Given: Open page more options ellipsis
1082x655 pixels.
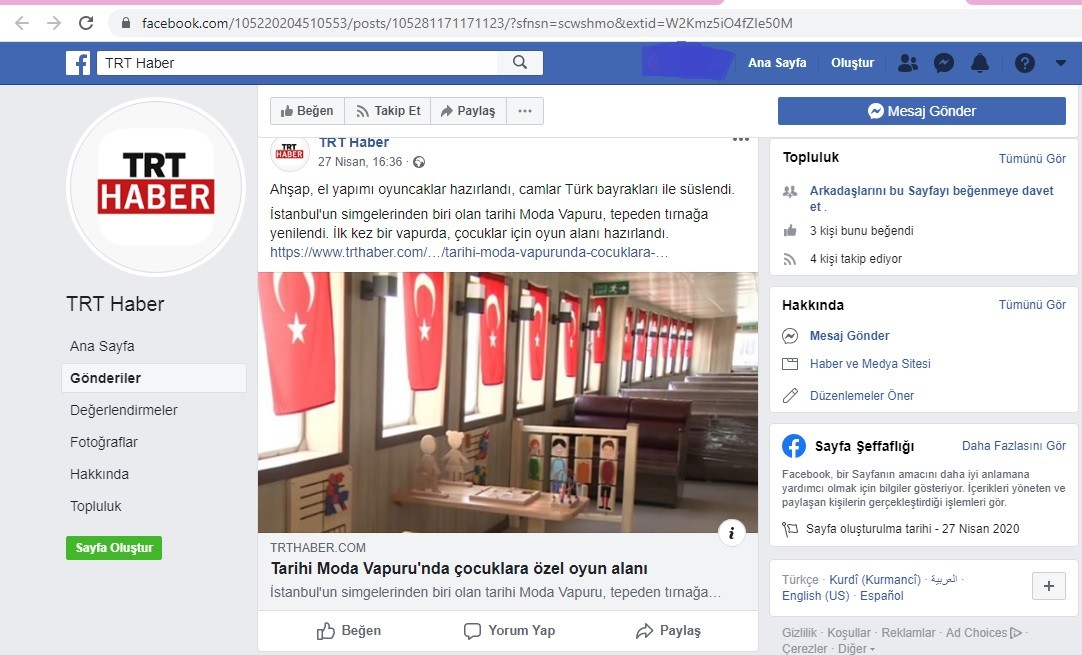Looking at the screenshot, I should coord(525,110).
